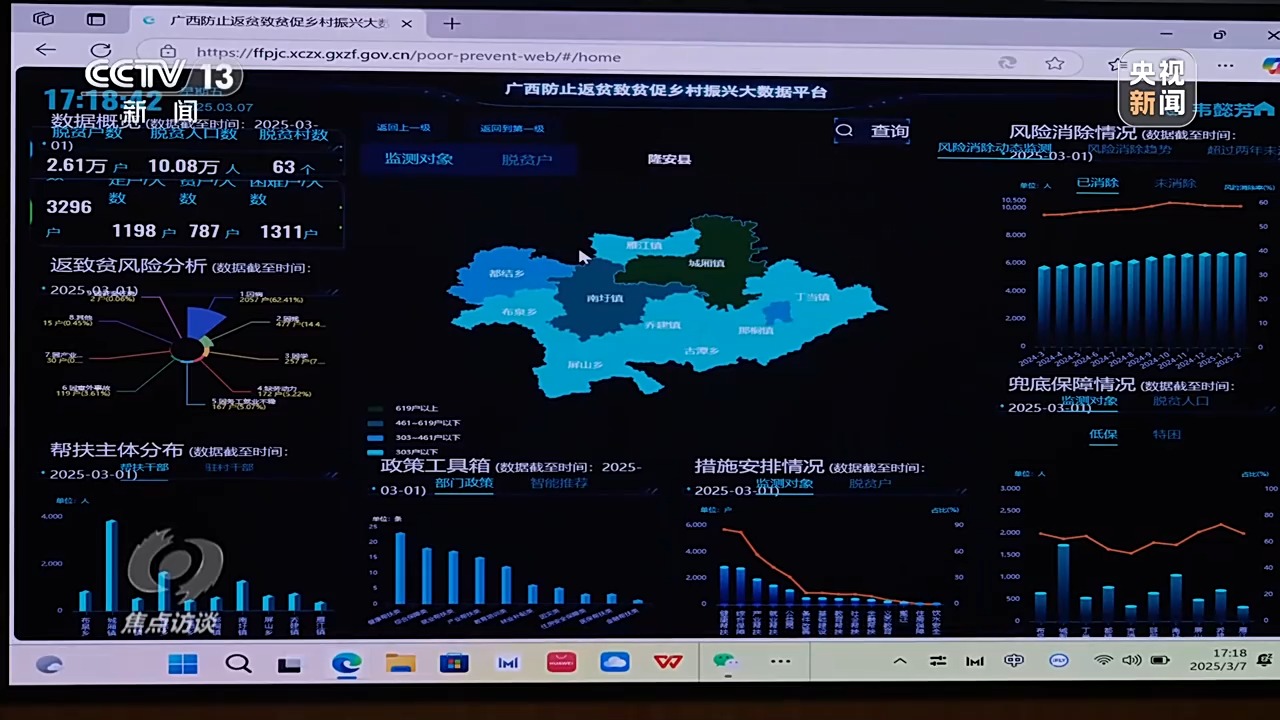Click the 查询 search button
The width and height of the screenshot is (1280, 720).
point(873,131)
